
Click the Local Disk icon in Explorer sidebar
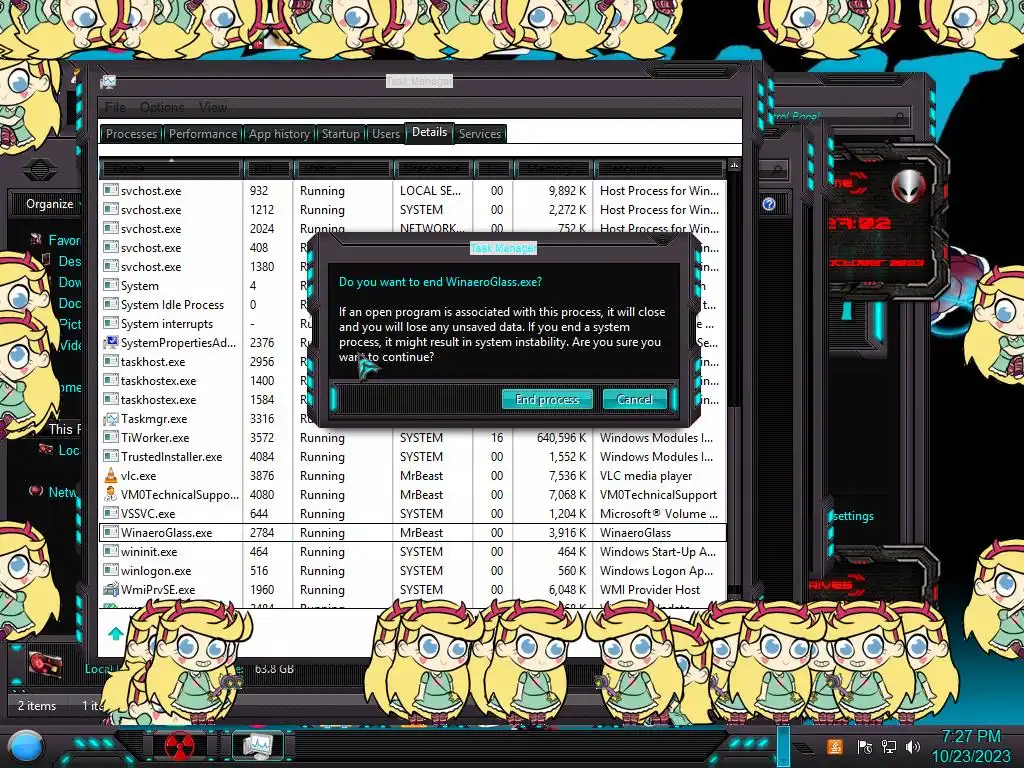(x=46, y=449)
